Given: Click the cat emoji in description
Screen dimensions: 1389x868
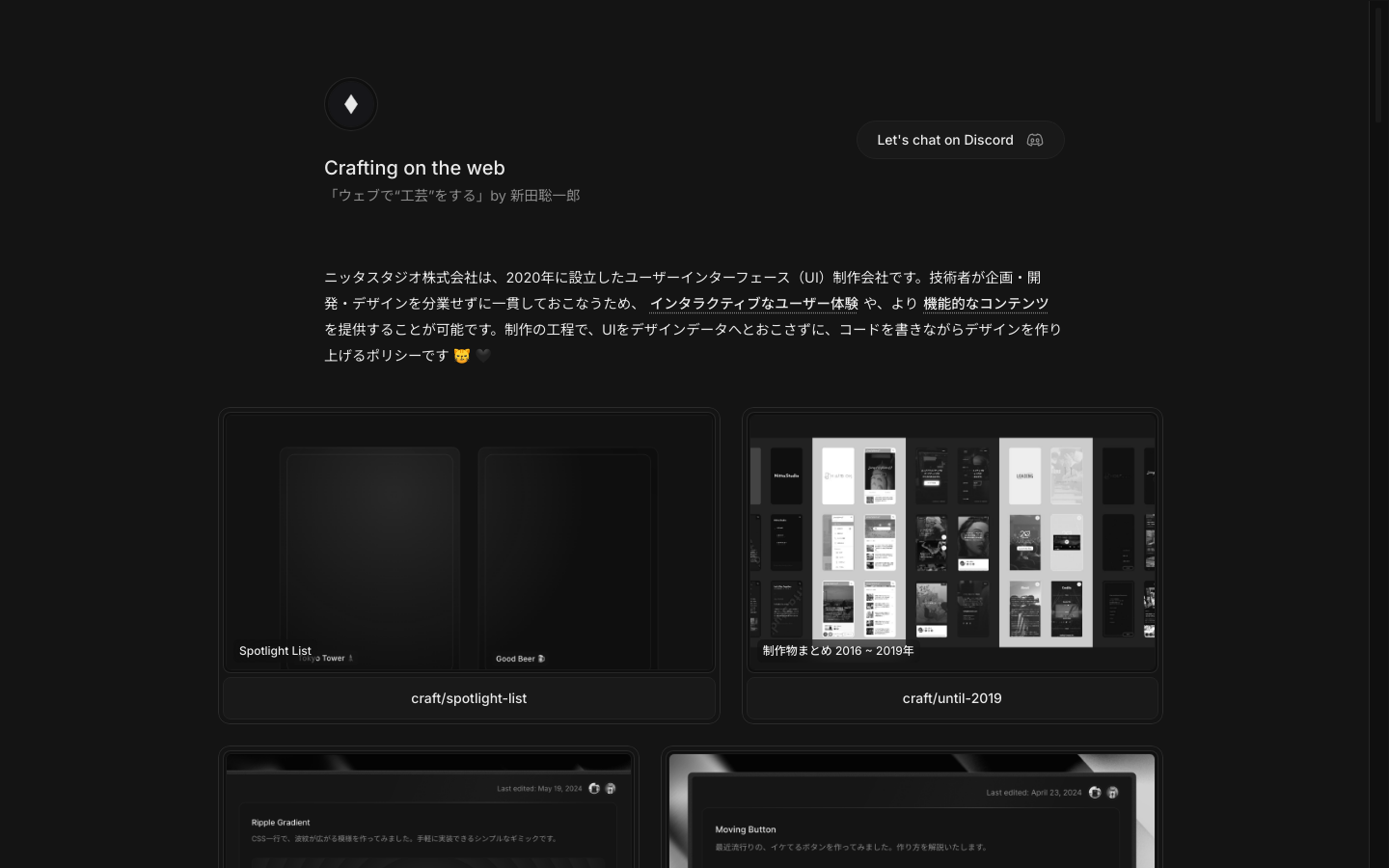Looking at the screenshot, I should click(462, 356).
